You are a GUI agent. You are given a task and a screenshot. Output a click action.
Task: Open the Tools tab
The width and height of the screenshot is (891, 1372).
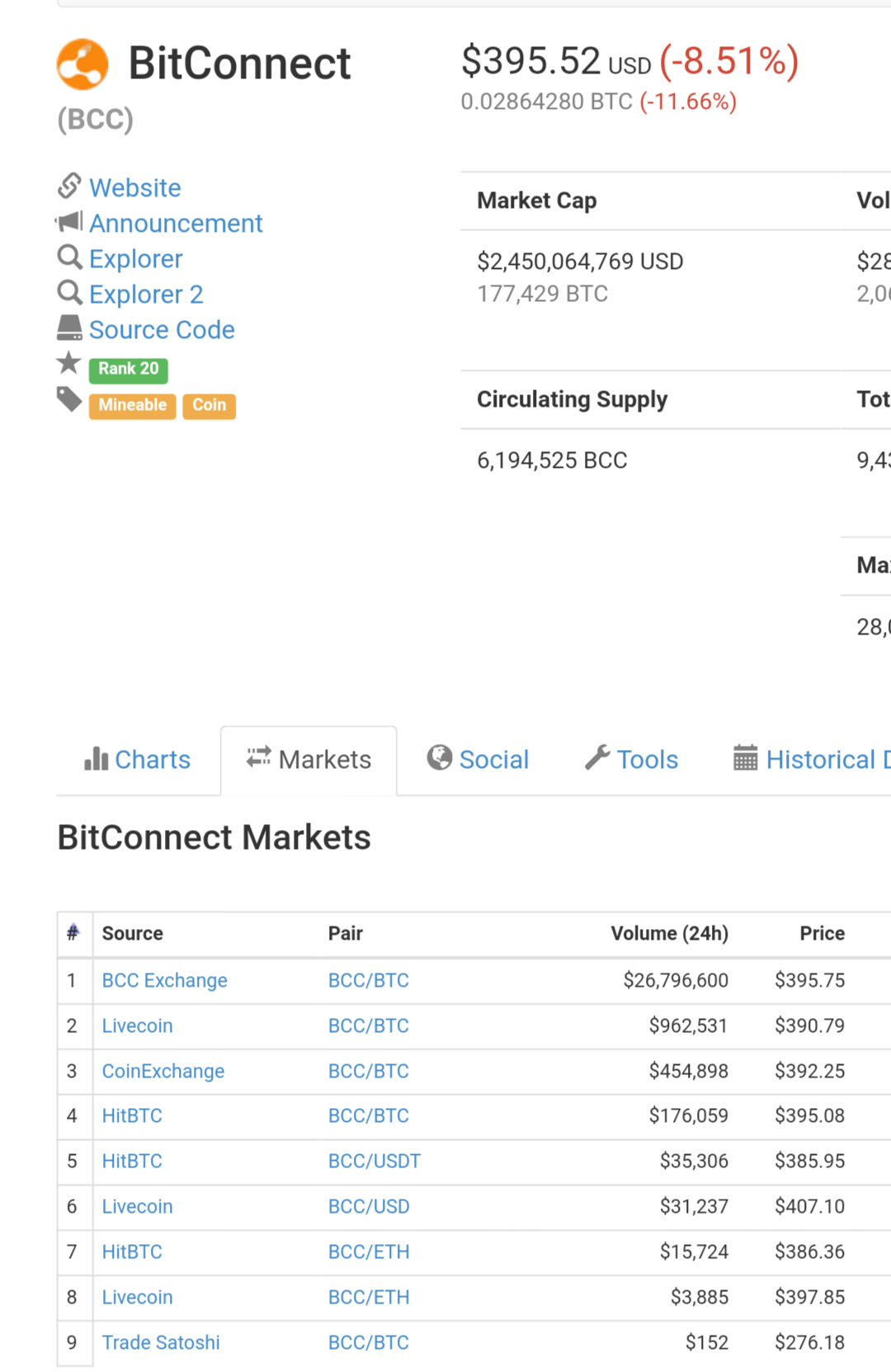coord(632,759)
